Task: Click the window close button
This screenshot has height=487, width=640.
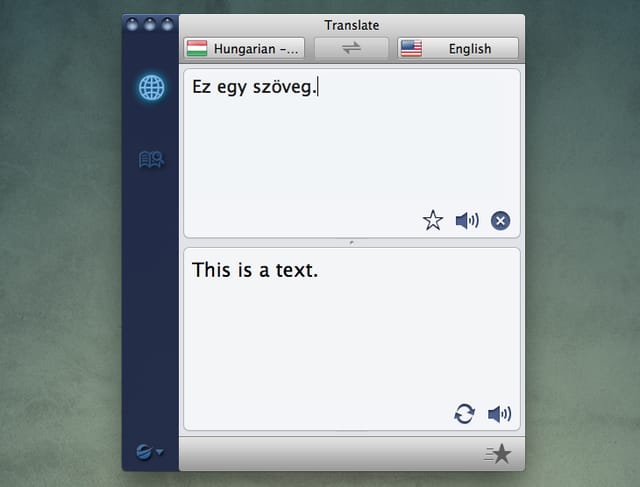Action: 132,24
